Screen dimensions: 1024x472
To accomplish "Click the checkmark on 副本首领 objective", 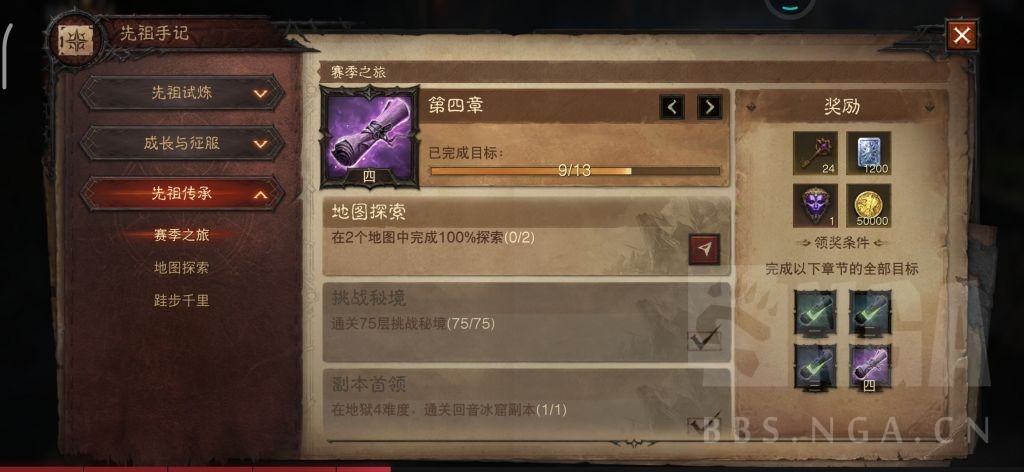I will point(704,423).
